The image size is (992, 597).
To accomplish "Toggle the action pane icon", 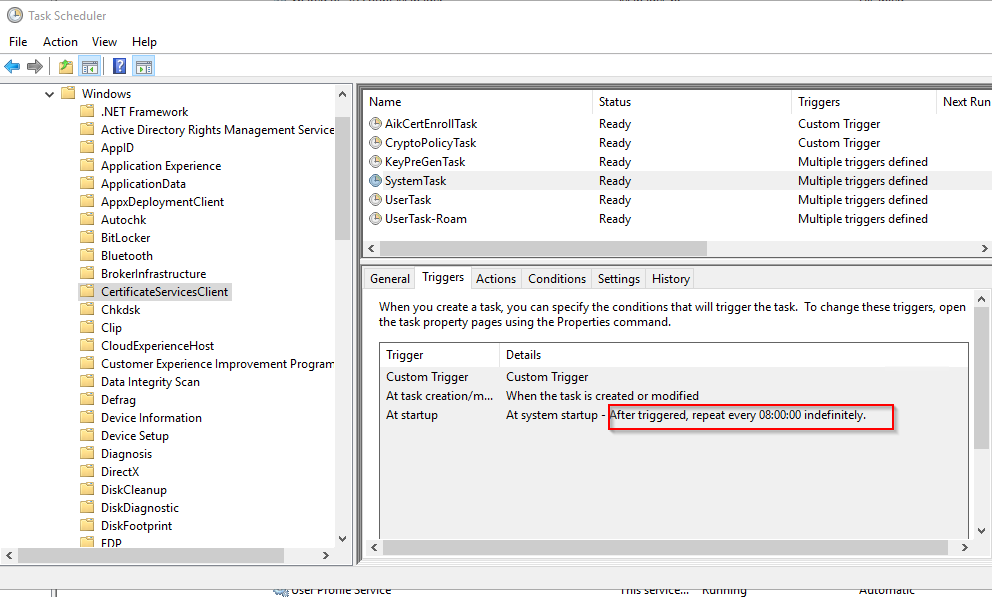I will pos(143,66).
